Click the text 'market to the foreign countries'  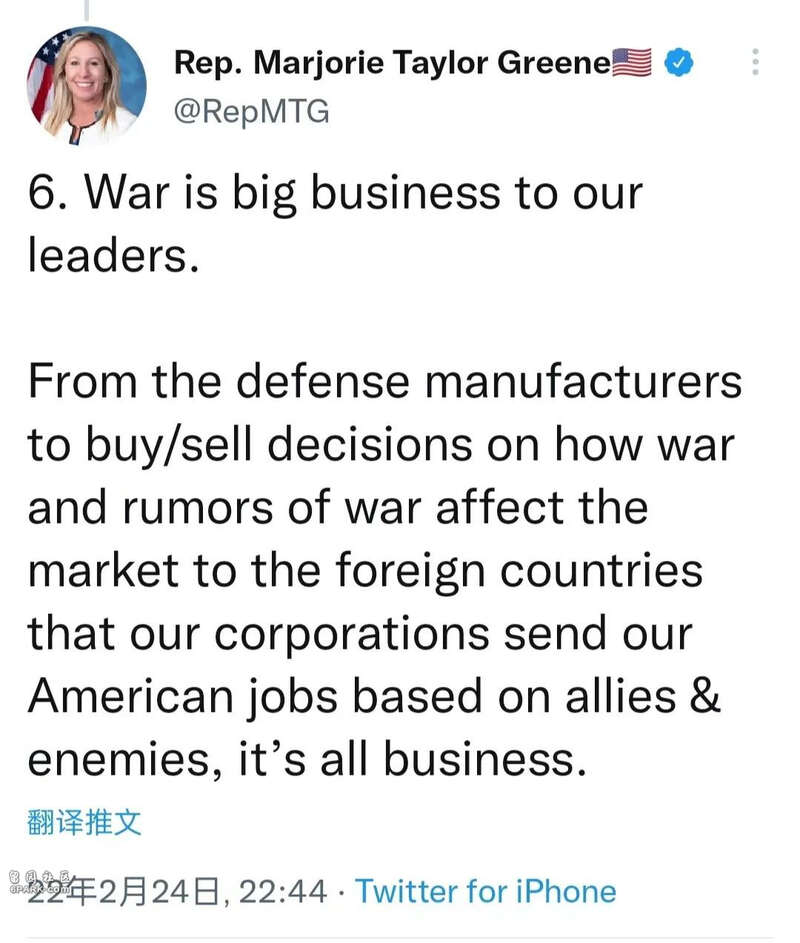click(x=365, y=571)
